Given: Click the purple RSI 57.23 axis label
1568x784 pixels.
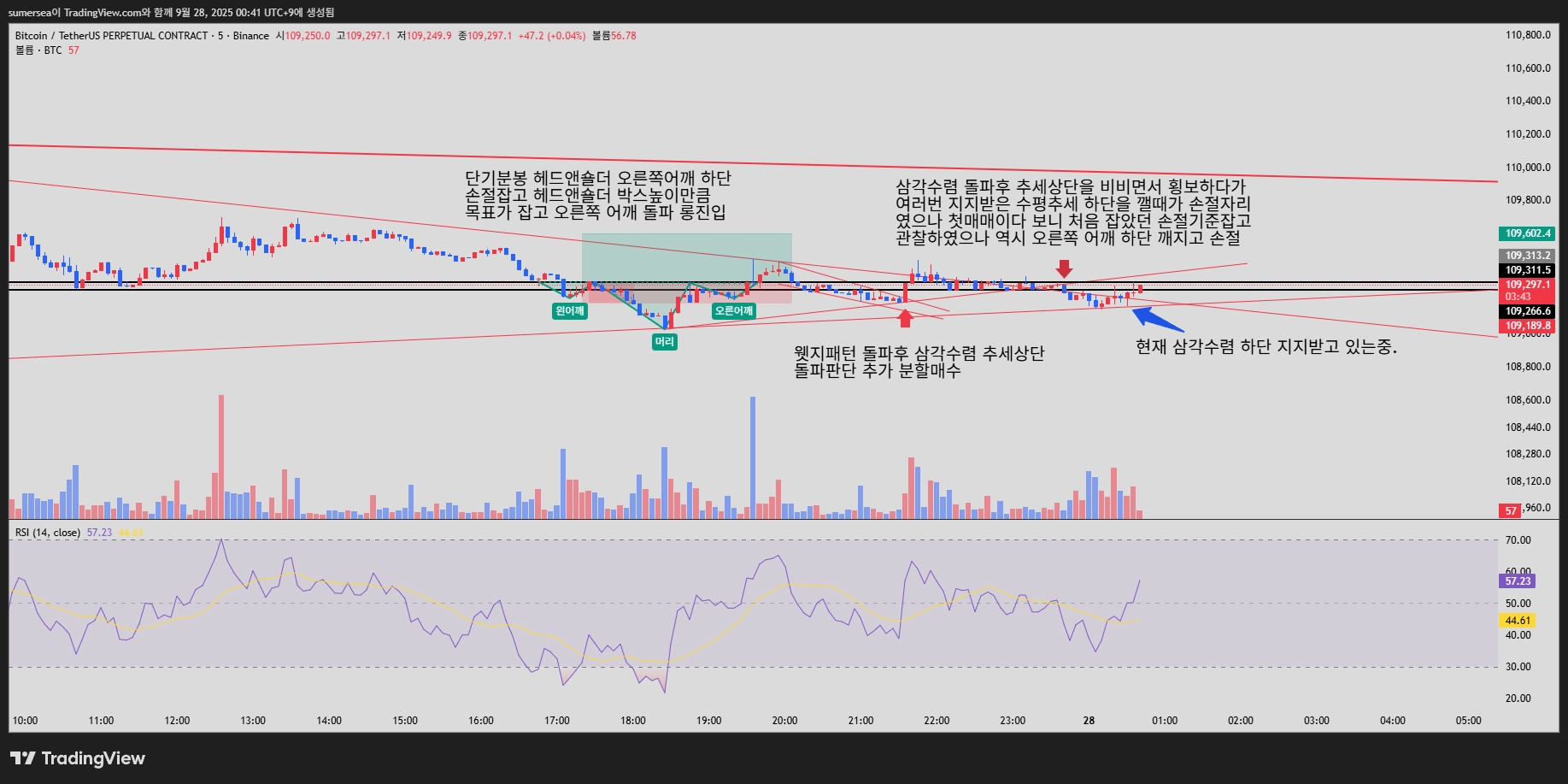Looking at the screenshot, I should [1518, 581].
